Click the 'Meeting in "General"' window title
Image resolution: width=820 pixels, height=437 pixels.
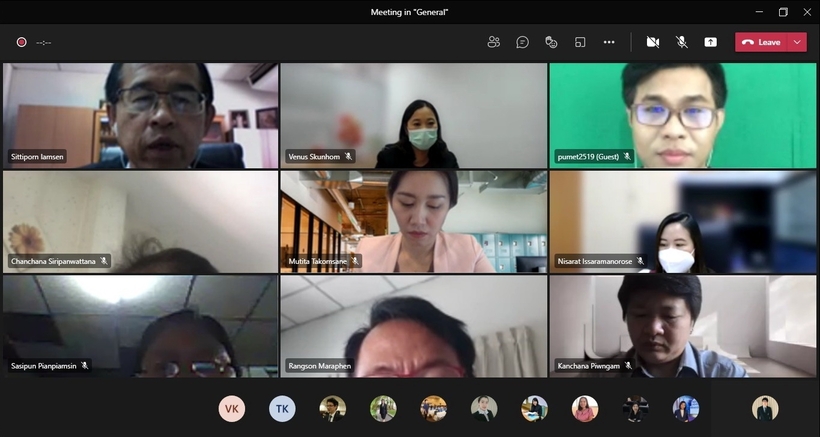409,12
